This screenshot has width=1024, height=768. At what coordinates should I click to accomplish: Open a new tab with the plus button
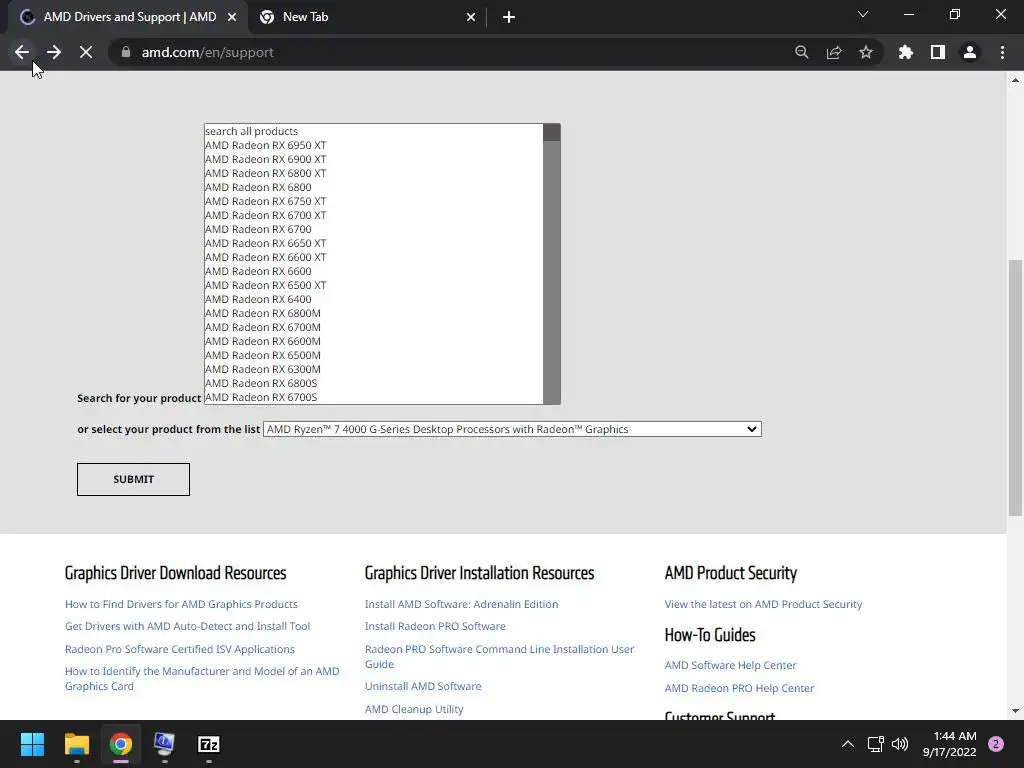[x=509, y=17]
